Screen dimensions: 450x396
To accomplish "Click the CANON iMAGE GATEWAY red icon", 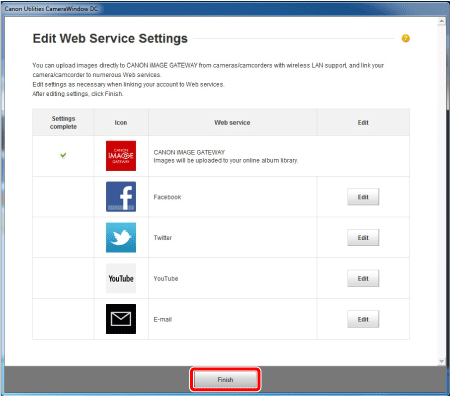I will pos(121,156).
